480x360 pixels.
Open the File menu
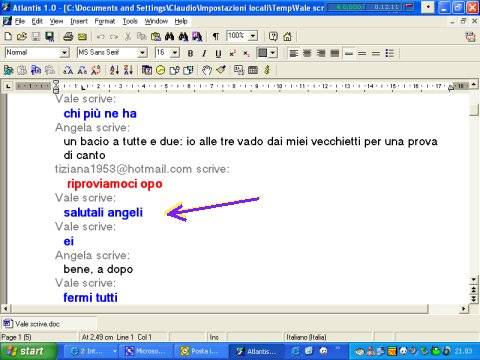[20, 21]
